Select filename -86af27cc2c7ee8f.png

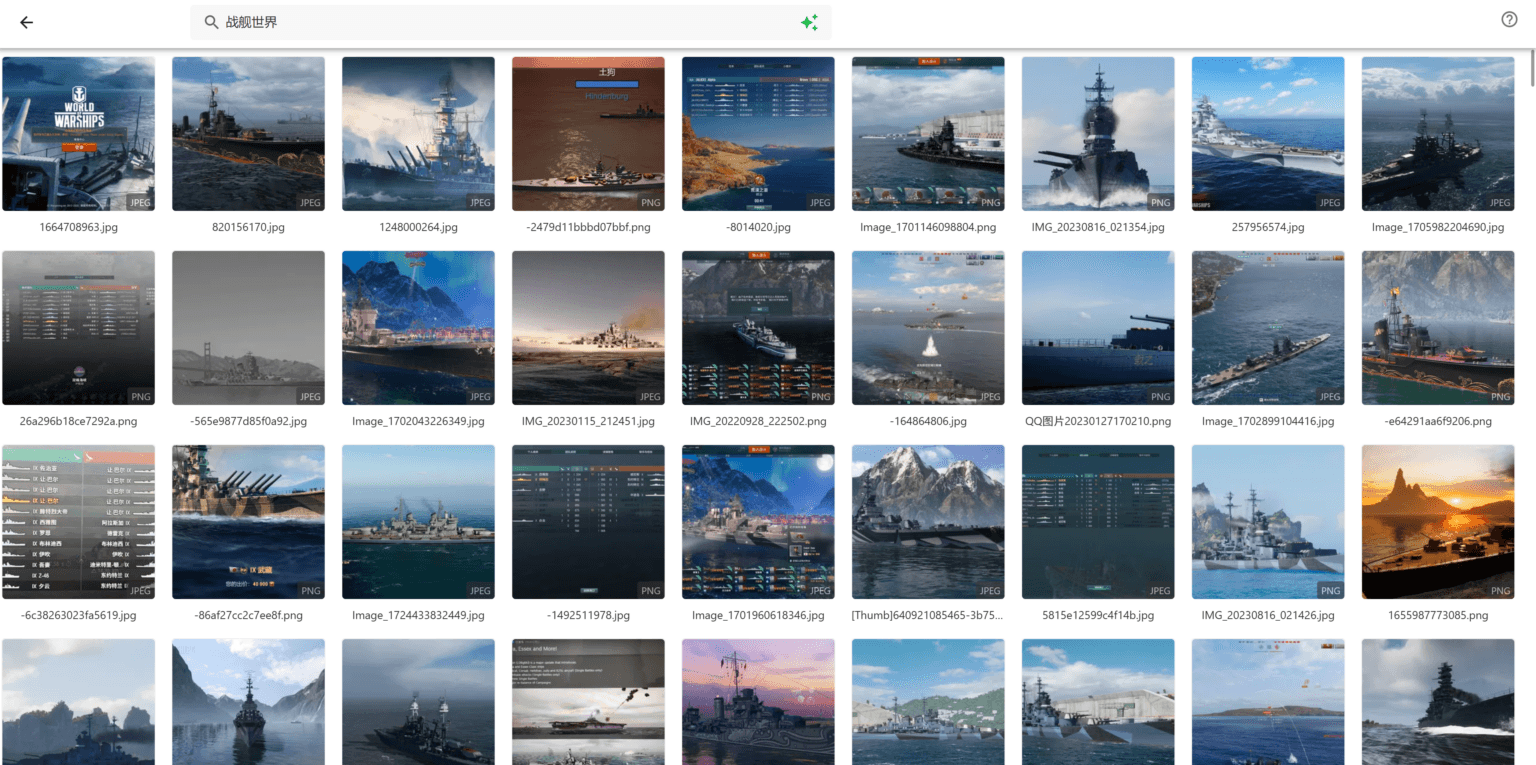[x=248, y=616]
